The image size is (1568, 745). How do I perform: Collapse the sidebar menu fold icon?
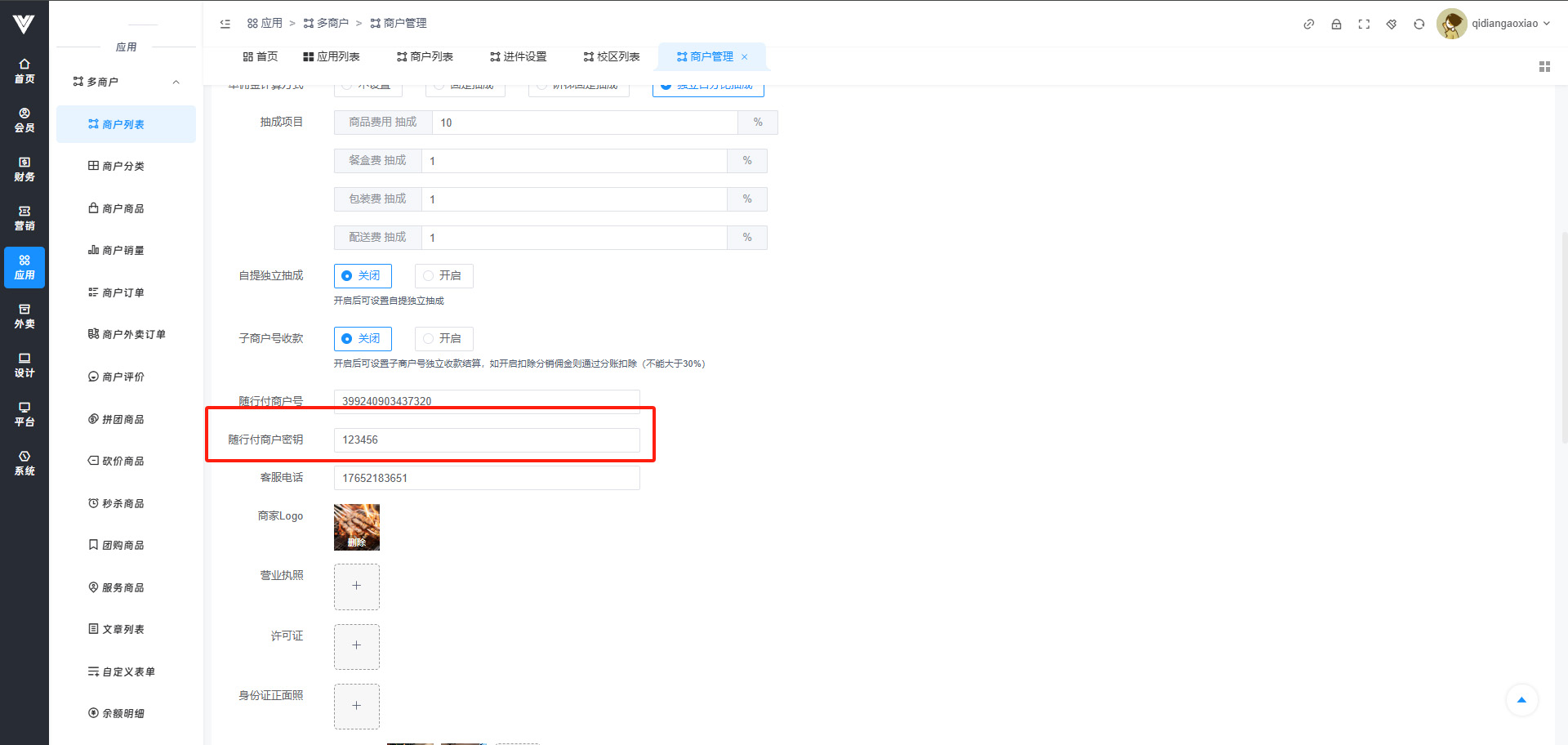pos(225,24)
